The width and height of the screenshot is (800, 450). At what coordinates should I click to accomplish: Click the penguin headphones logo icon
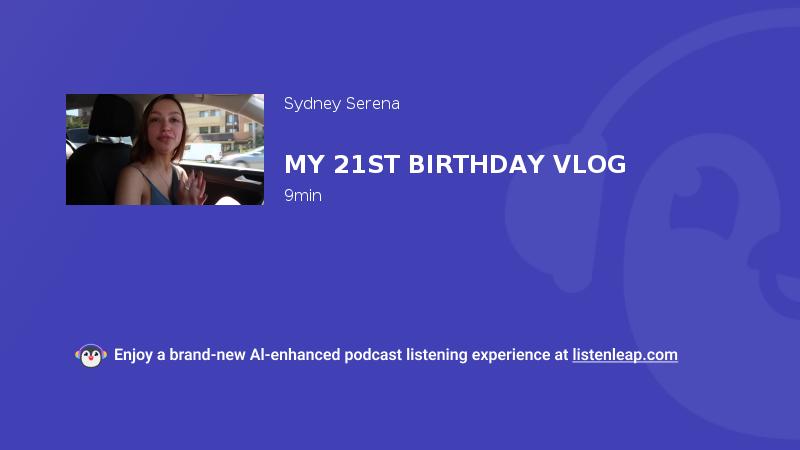(91, 356)
